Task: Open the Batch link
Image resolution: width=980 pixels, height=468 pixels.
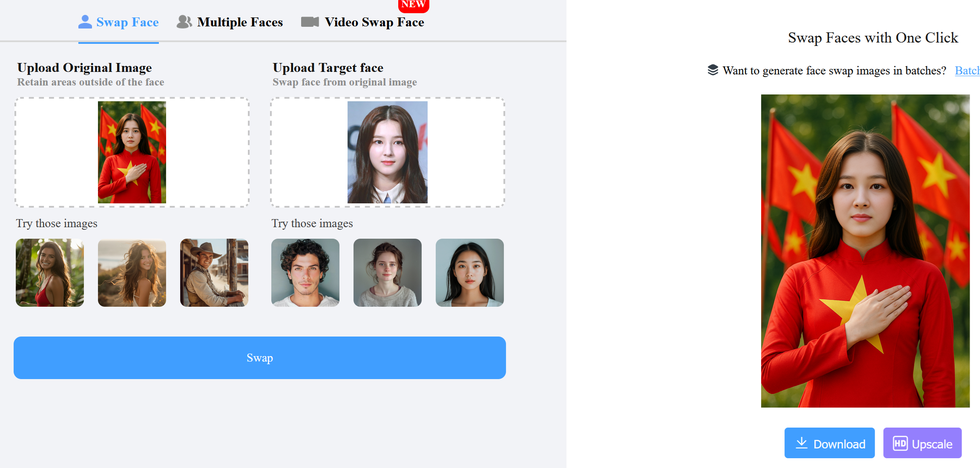Action: pyautogui.click(x=966, y=70)
